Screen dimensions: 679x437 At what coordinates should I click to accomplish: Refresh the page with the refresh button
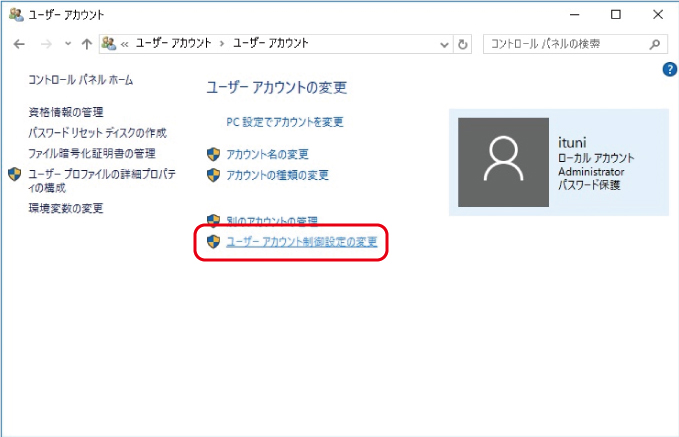(x=462, y=44)
